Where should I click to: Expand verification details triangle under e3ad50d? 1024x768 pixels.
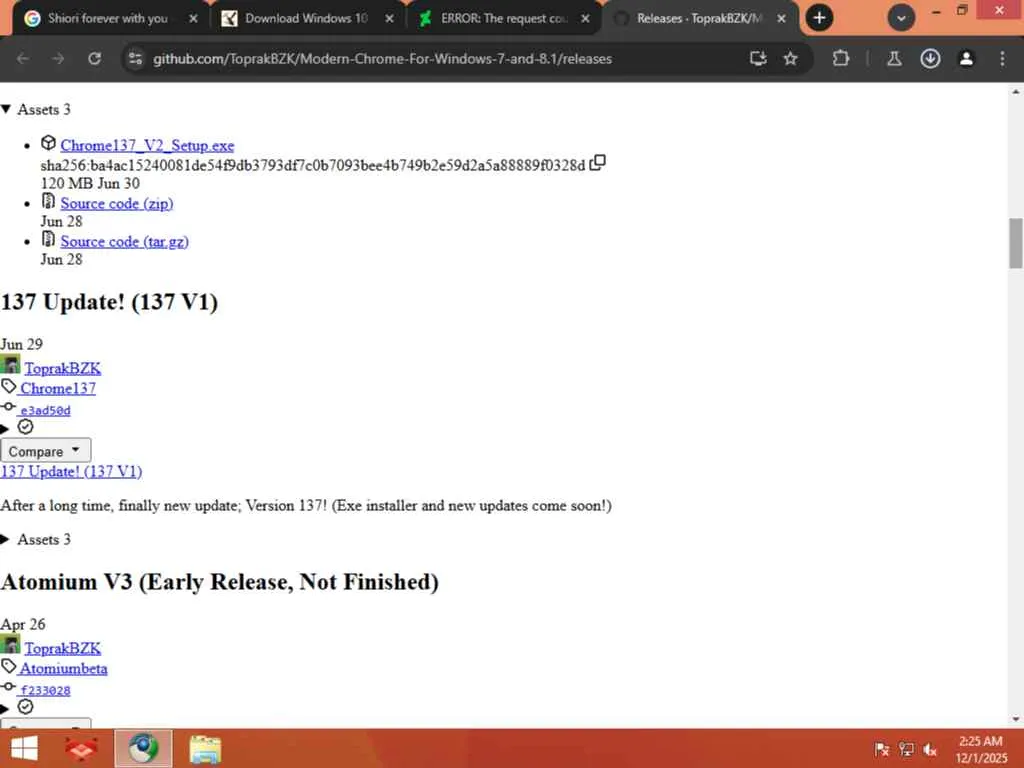[5, 429]
